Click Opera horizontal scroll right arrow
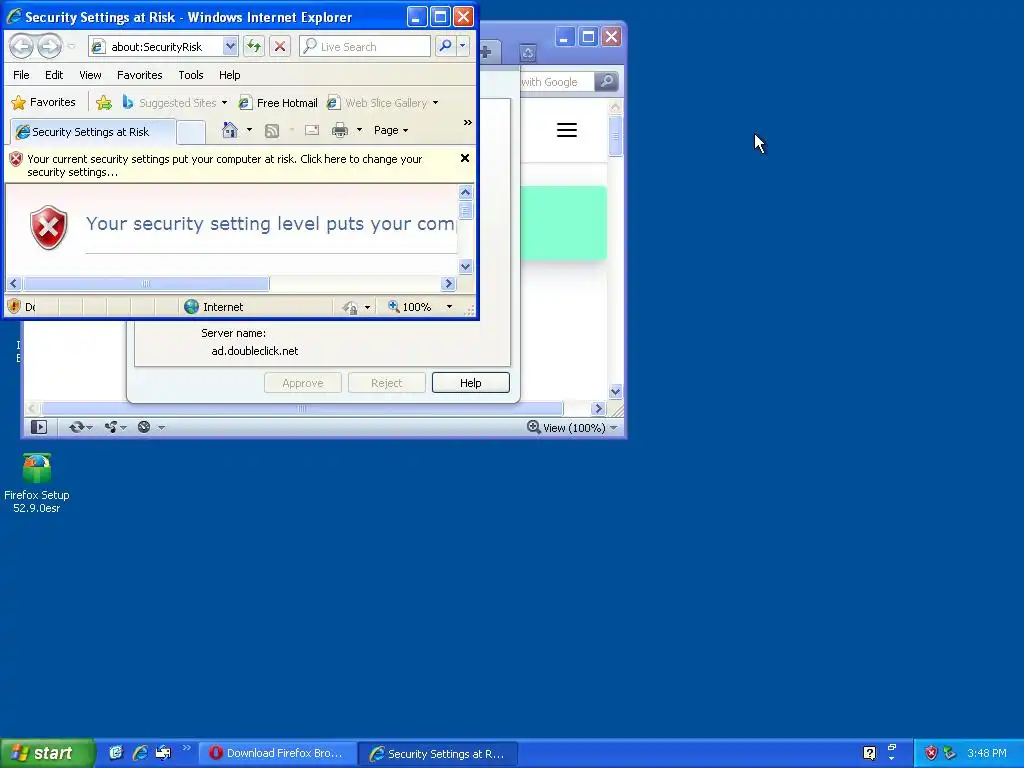 tap(598, 409)
